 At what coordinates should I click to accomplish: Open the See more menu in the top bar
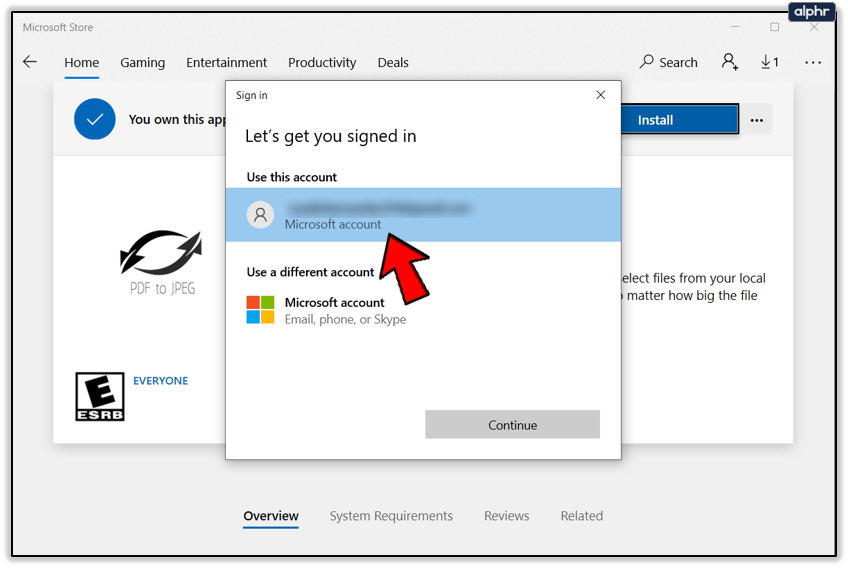[812, 63]
